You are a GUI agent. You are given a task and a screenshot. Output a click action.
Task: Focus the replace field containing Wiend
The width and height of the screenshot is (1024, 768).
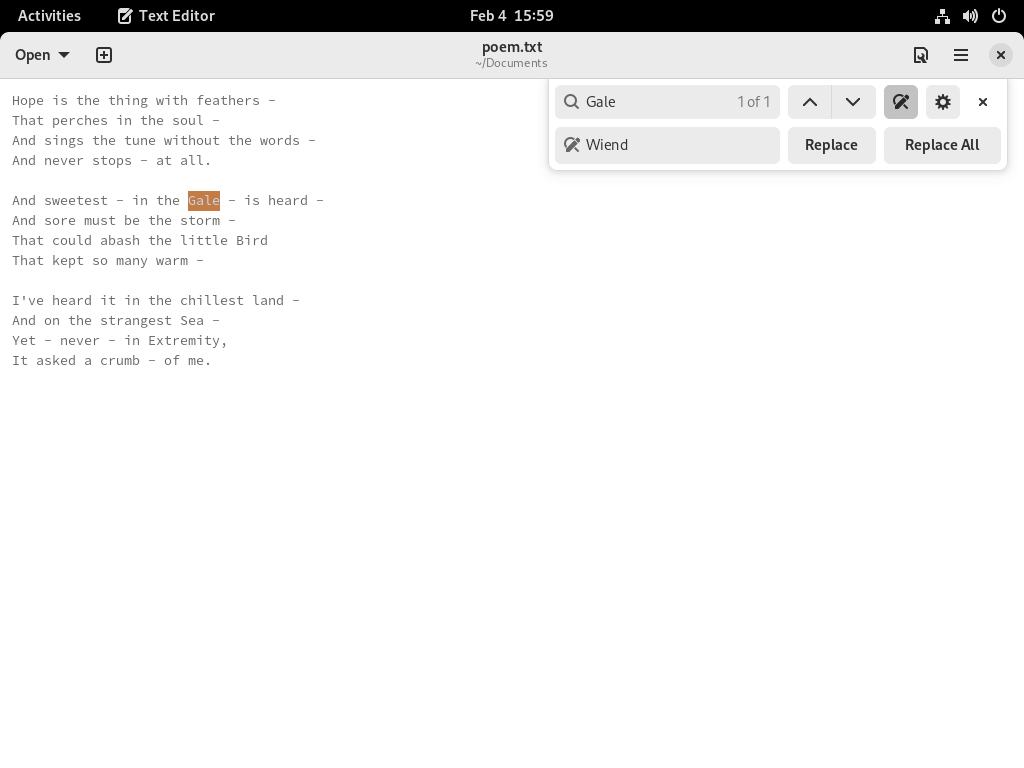[x=667, y=145]
